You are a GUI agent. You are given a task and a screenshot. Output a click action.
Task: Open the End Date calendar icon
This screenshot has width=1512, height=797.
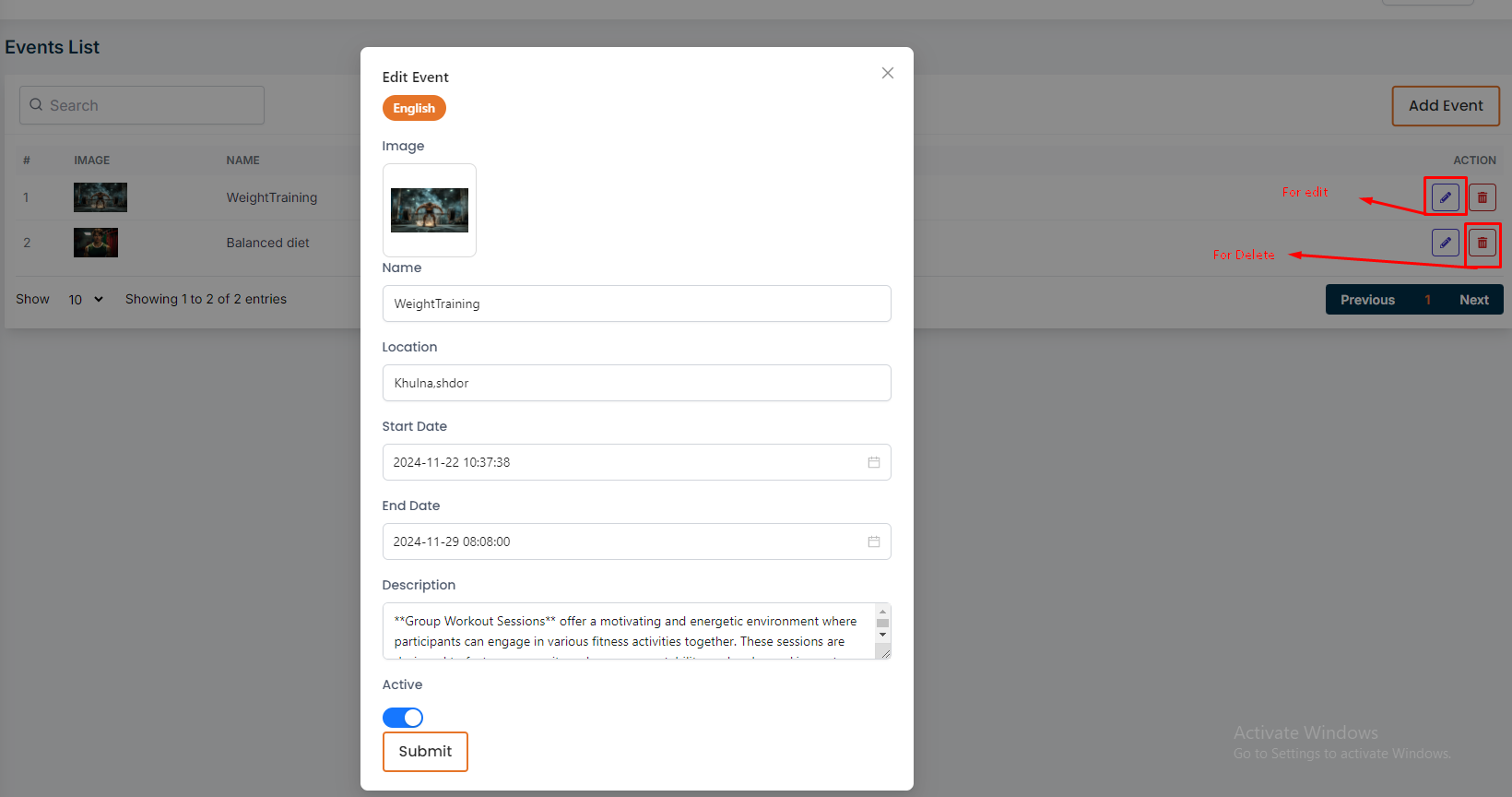pyautogui.click(x=873, y=541)
